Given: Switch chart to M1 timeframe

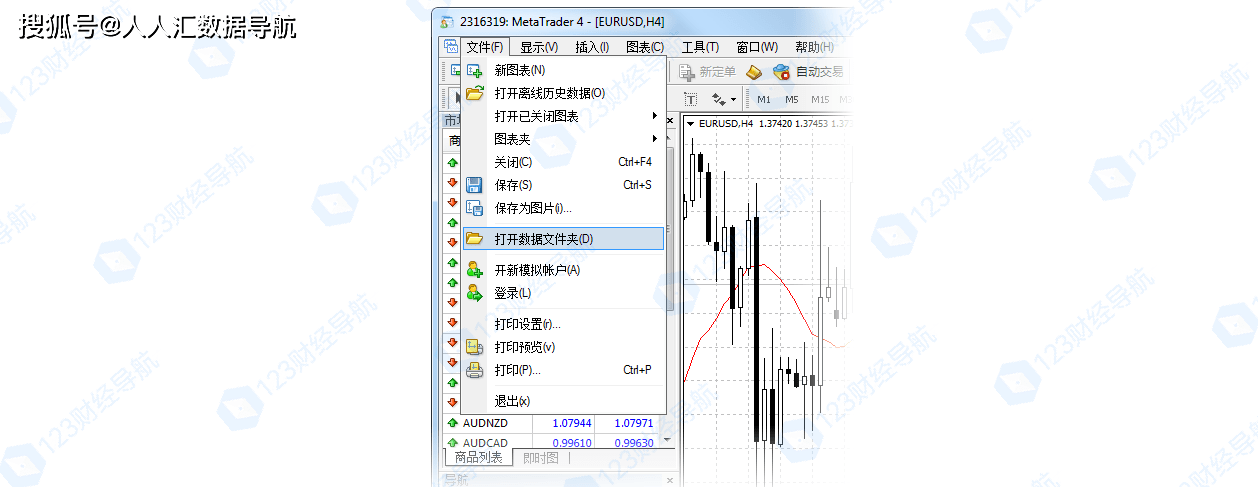Looking at the screenshot, I should pos(764,100).
